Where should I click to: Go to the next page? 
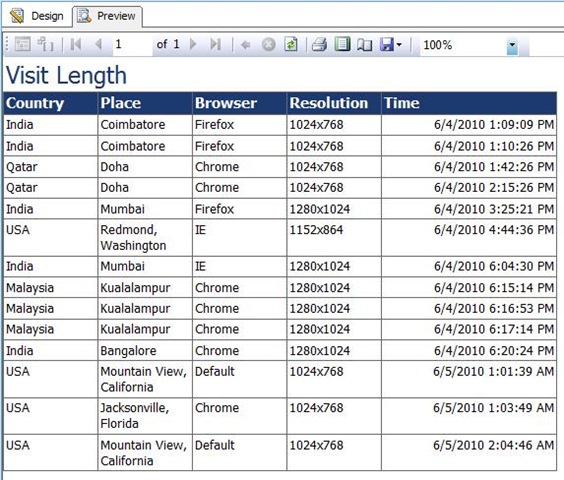[x=193, y=45]
